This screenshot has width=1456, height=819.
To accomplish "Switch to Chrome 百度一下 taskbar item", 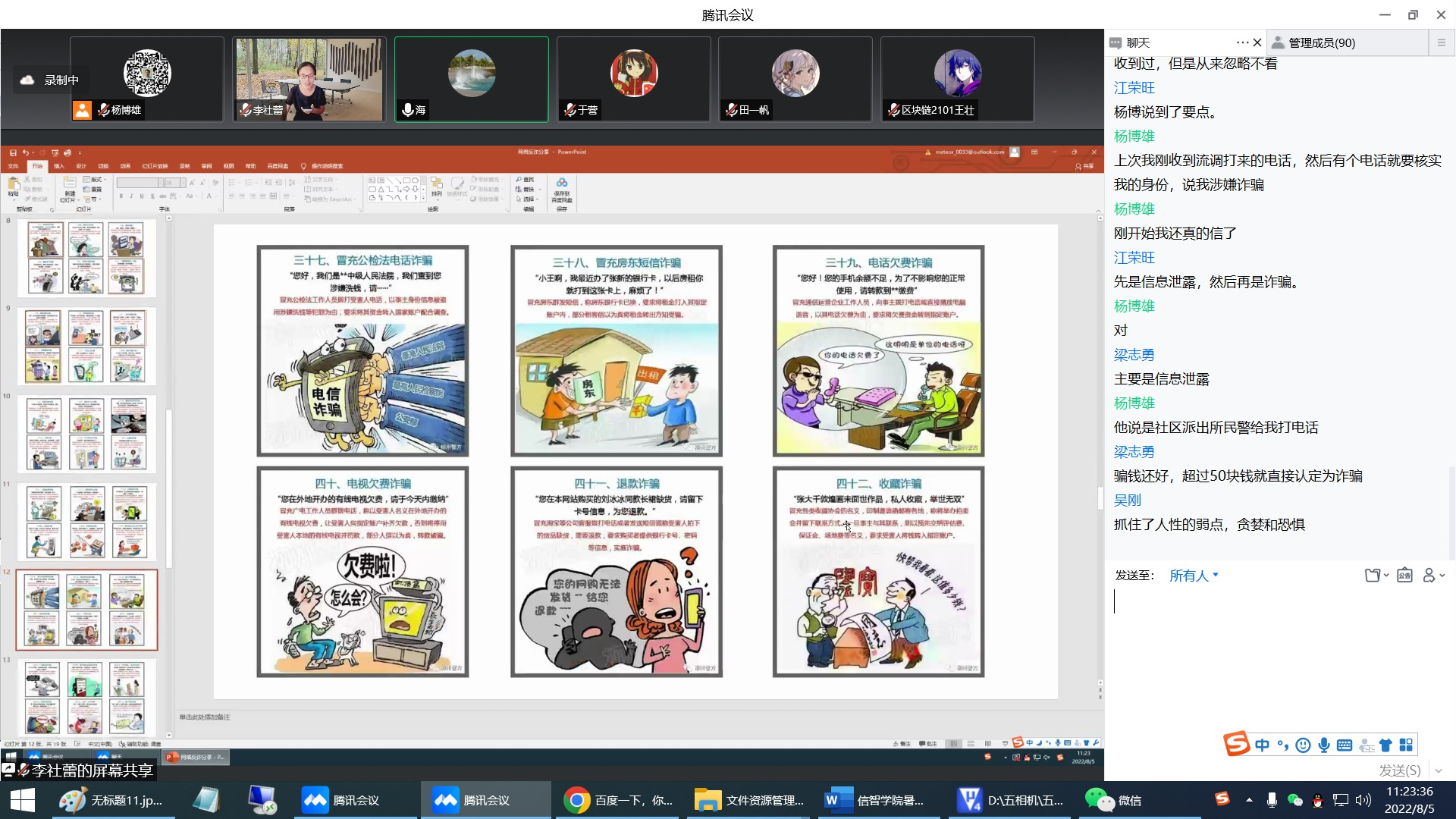I will point(619,800).
